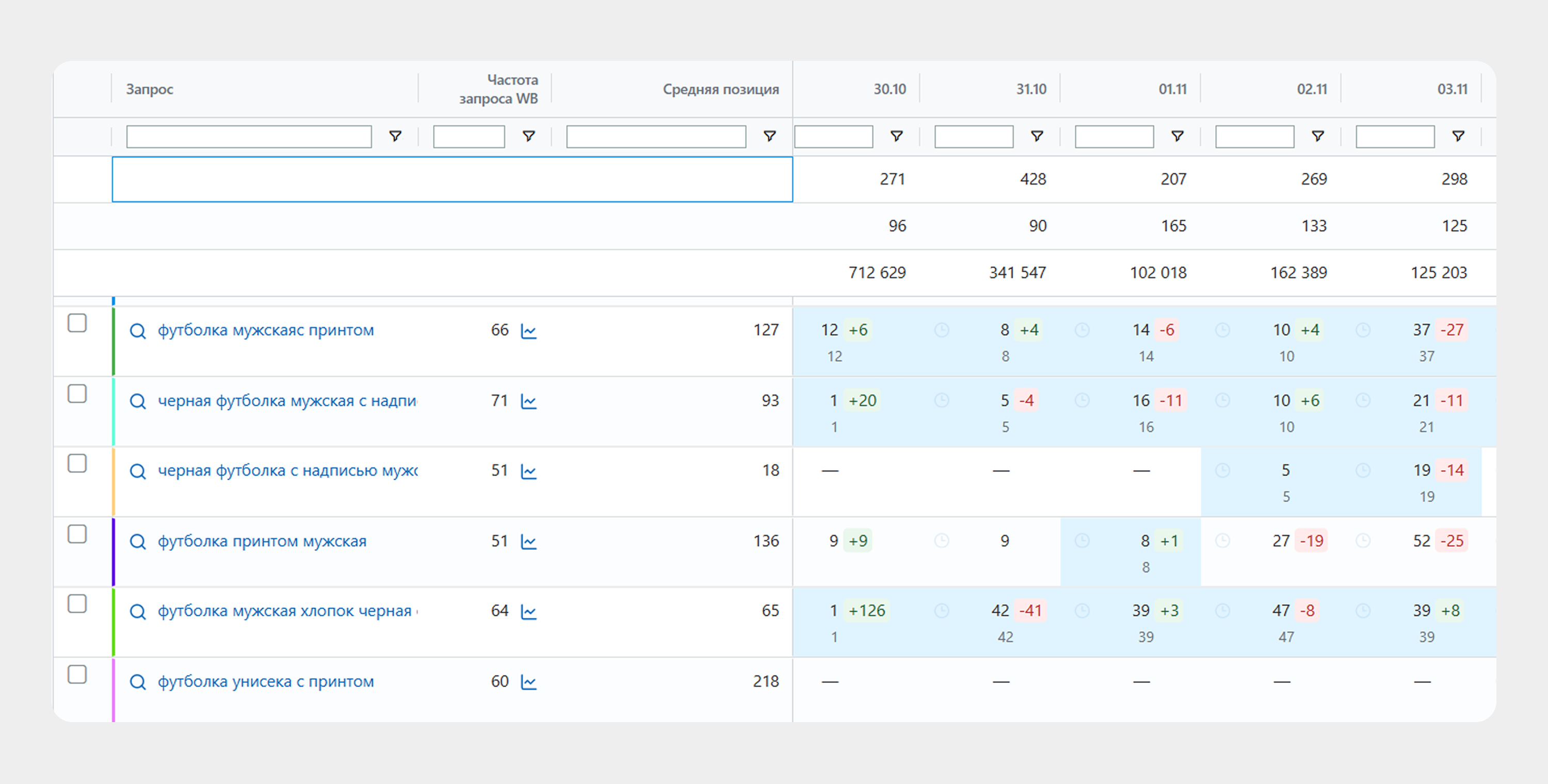Click chart icon next to frequency 71

tap(528, 401)
